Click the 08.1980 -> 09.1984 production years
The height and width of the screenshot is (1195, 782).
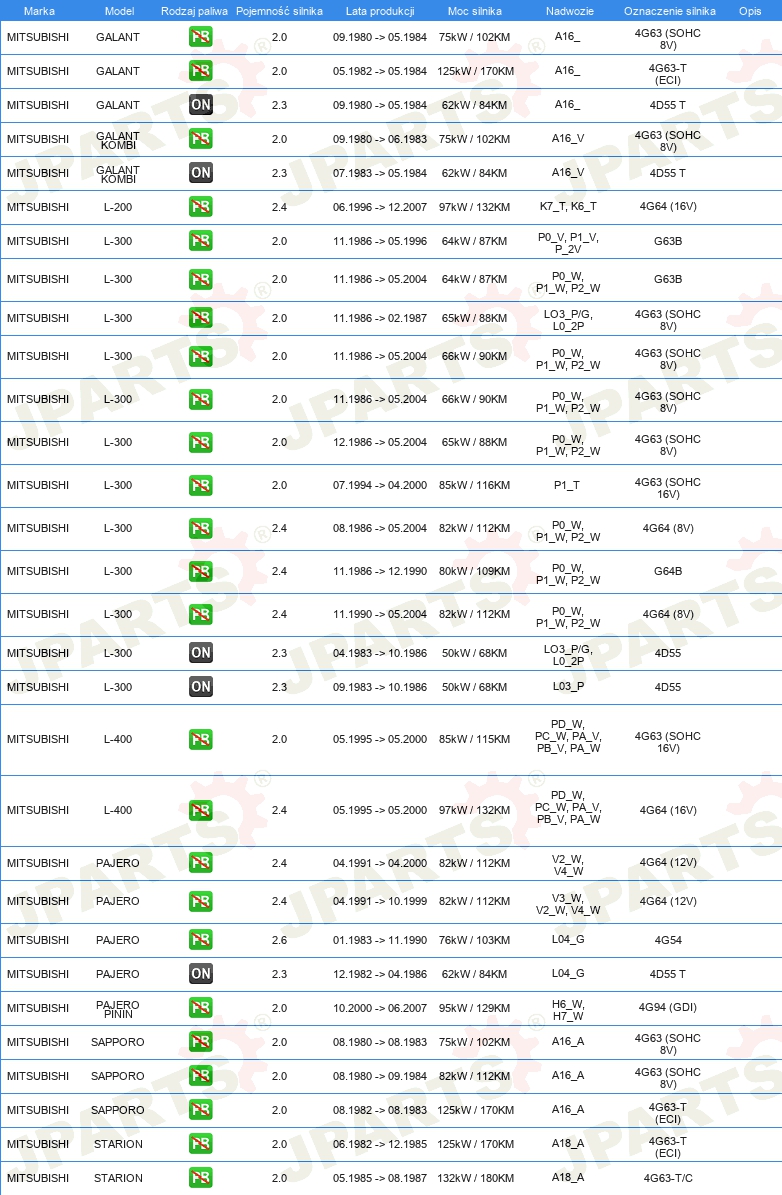pyautogui.click(x=380, y=1075)
